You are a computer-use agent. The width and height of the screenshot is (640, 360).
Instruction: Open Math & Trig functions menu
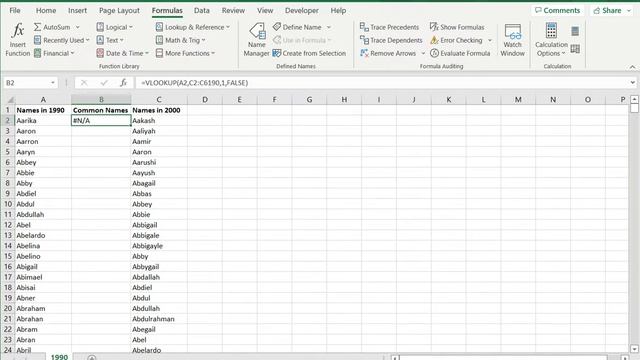(x=180, y=40)
